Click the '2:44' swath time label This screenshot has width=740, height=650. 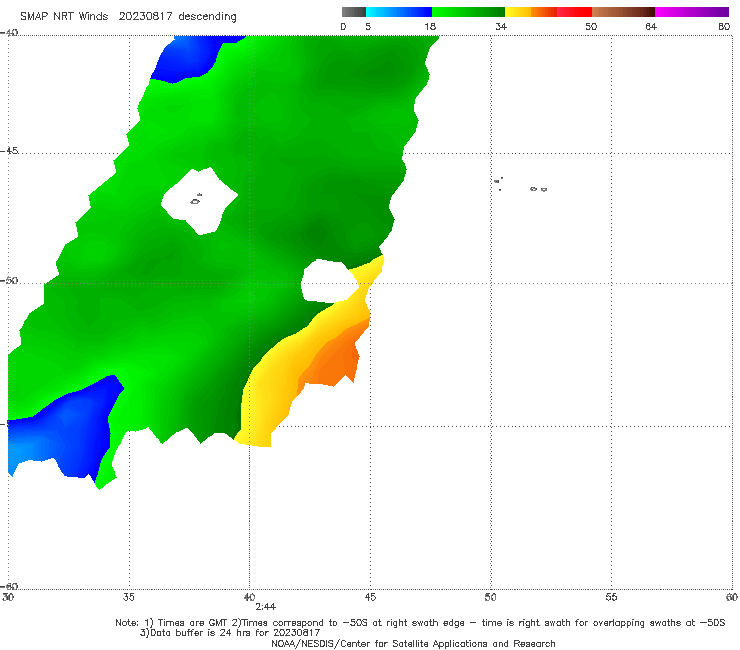click(266, 607)
